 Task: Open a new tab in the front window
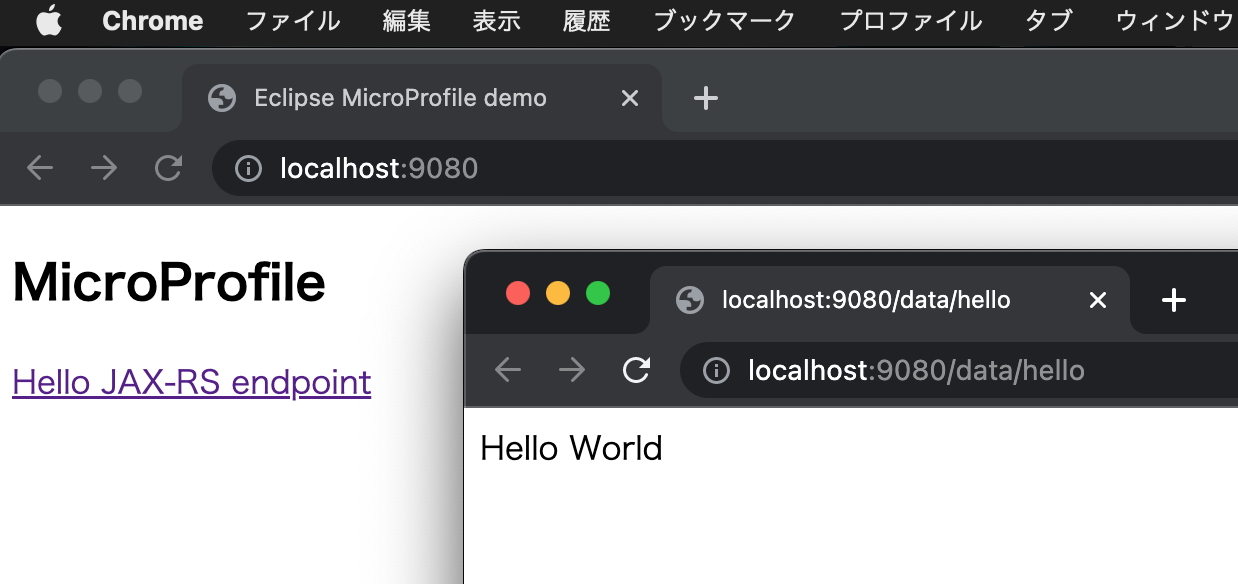click(1174, 300)
